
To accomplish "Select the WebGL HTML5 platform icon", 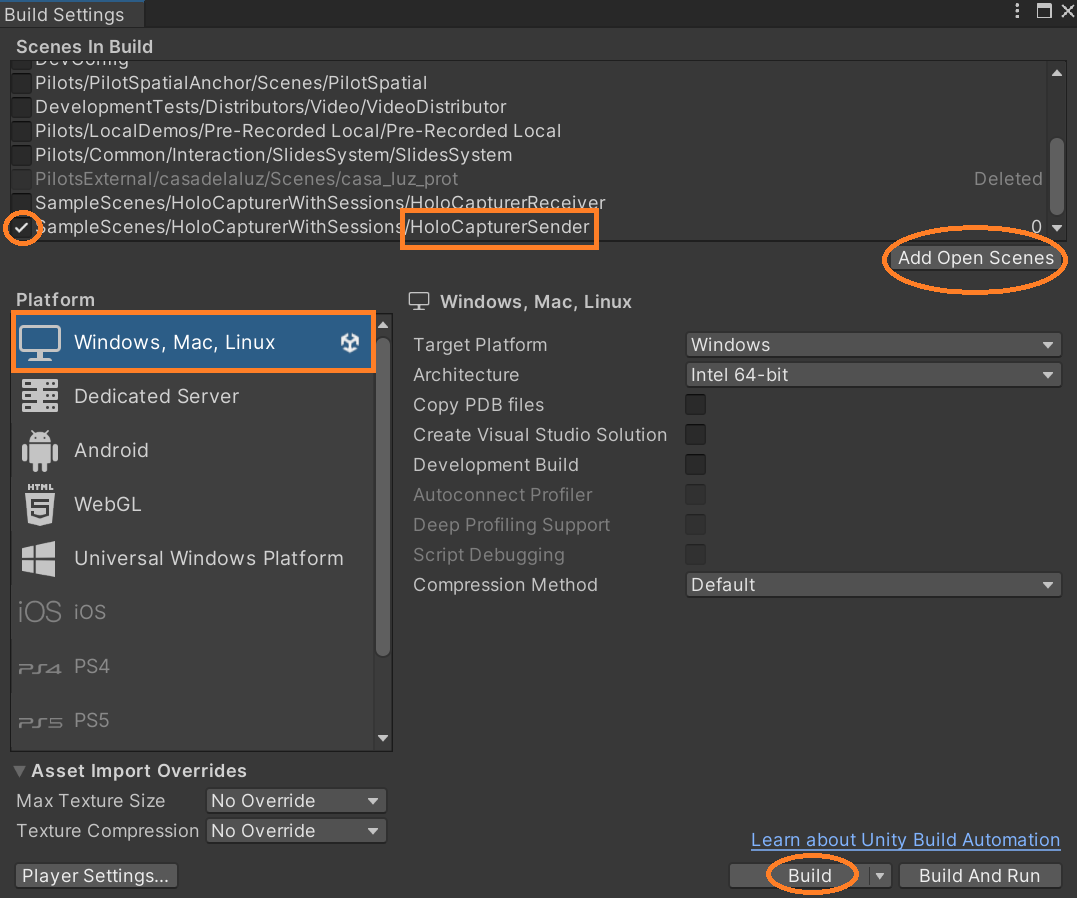I will [x=39, y=504].
